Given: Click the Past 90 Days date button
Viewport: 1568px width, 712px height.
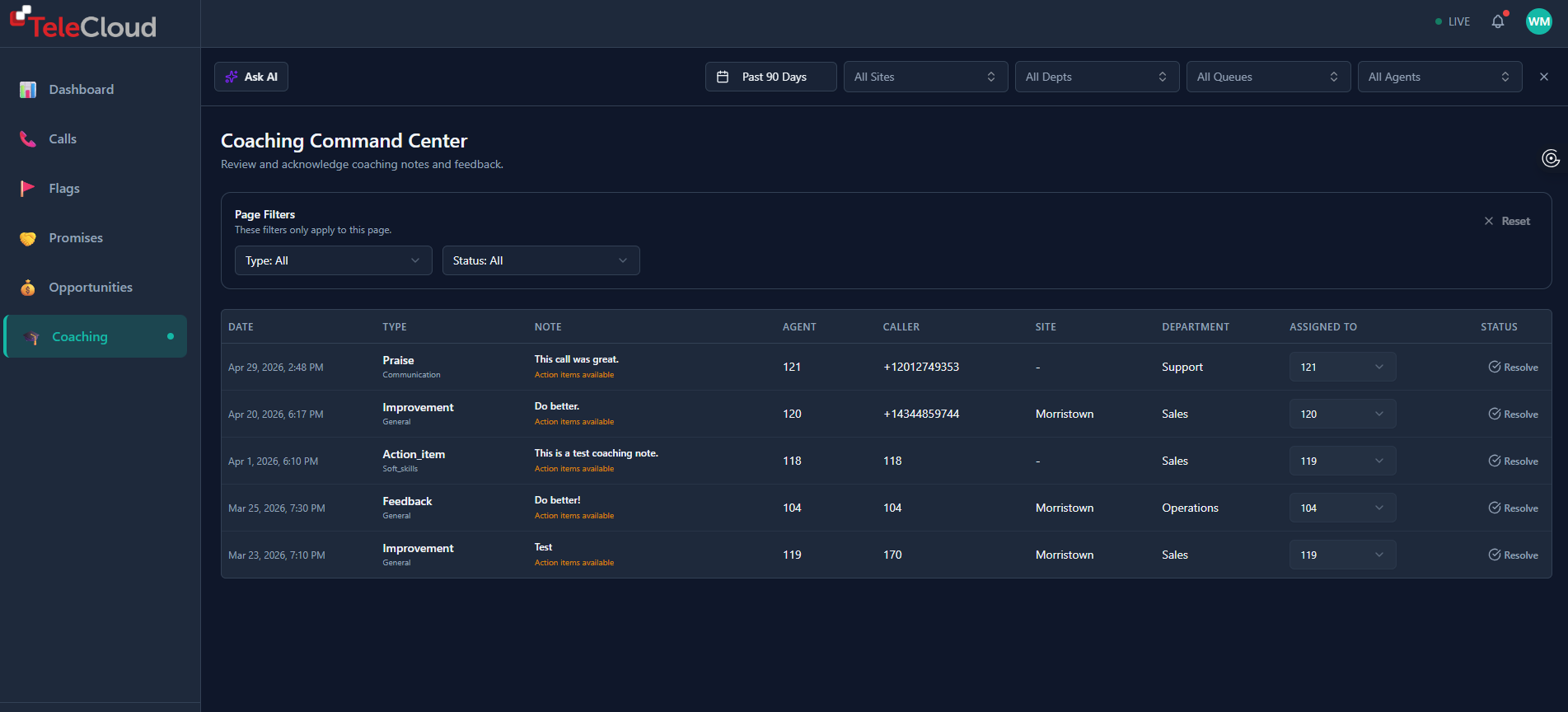Looking at the screenshot, I should click(770, 77).
